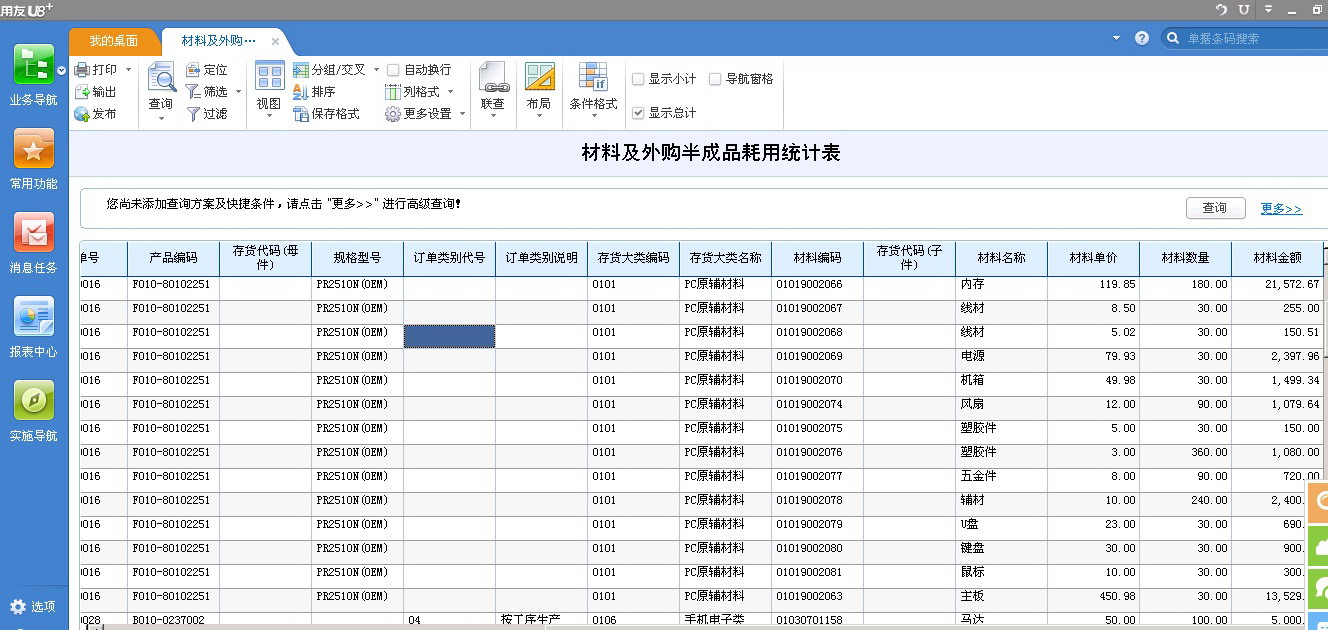Expand the 查询 dropdown arrow
Image resolution: width=1328 pixels, height=630 pixels.
pyautogui.click(x=161, y=119)
